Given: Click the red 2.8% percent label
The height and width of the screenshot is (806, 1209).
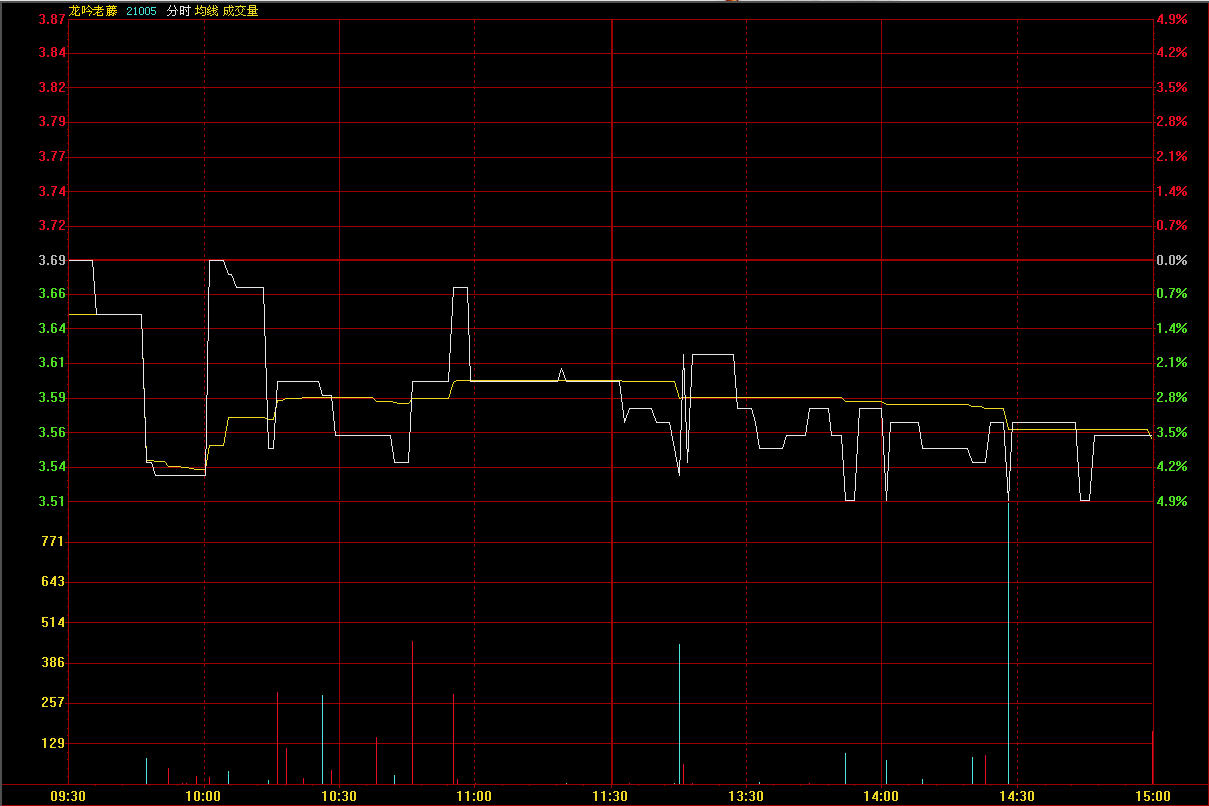Looking at the screenshot, I should (1171, 122).
